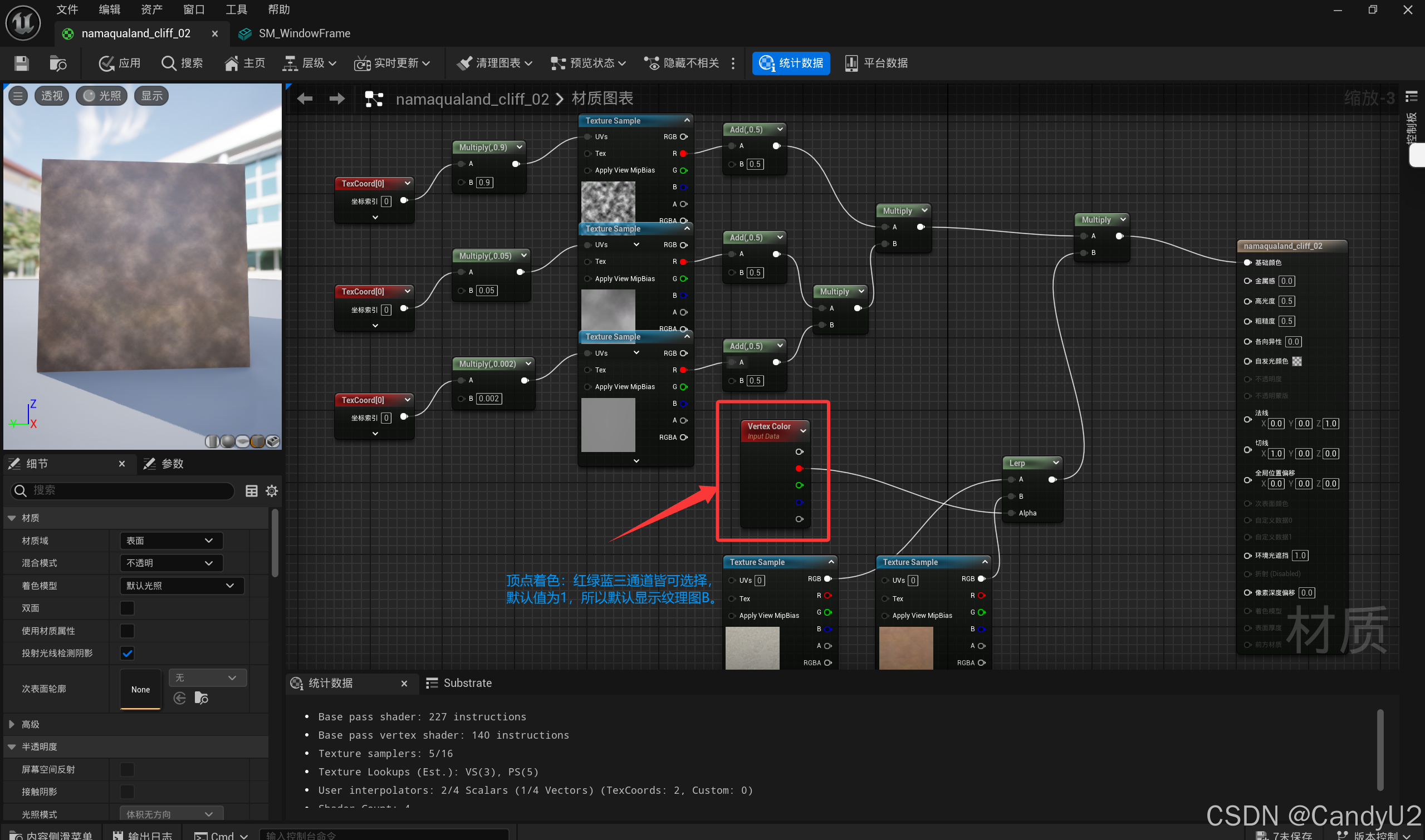Enable the 双面 two-sided checkbox
The image size is (1425, 840).
coord(126,608)
